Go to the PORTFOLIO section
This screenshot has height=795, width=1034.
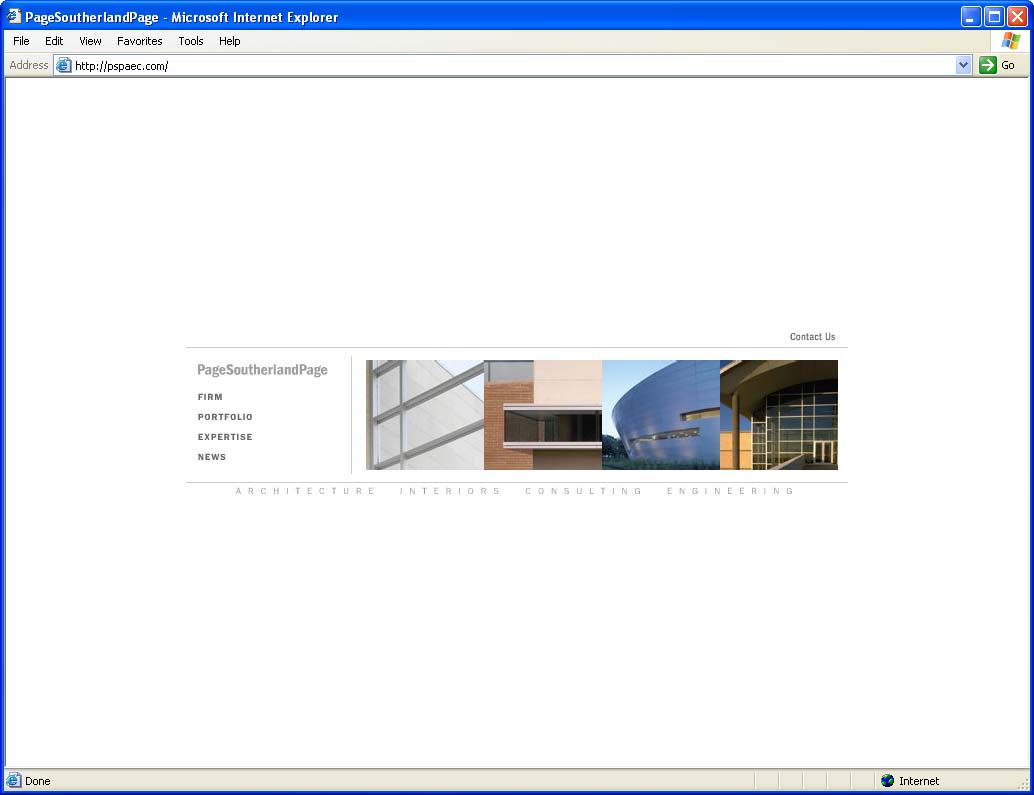(225, 417)
